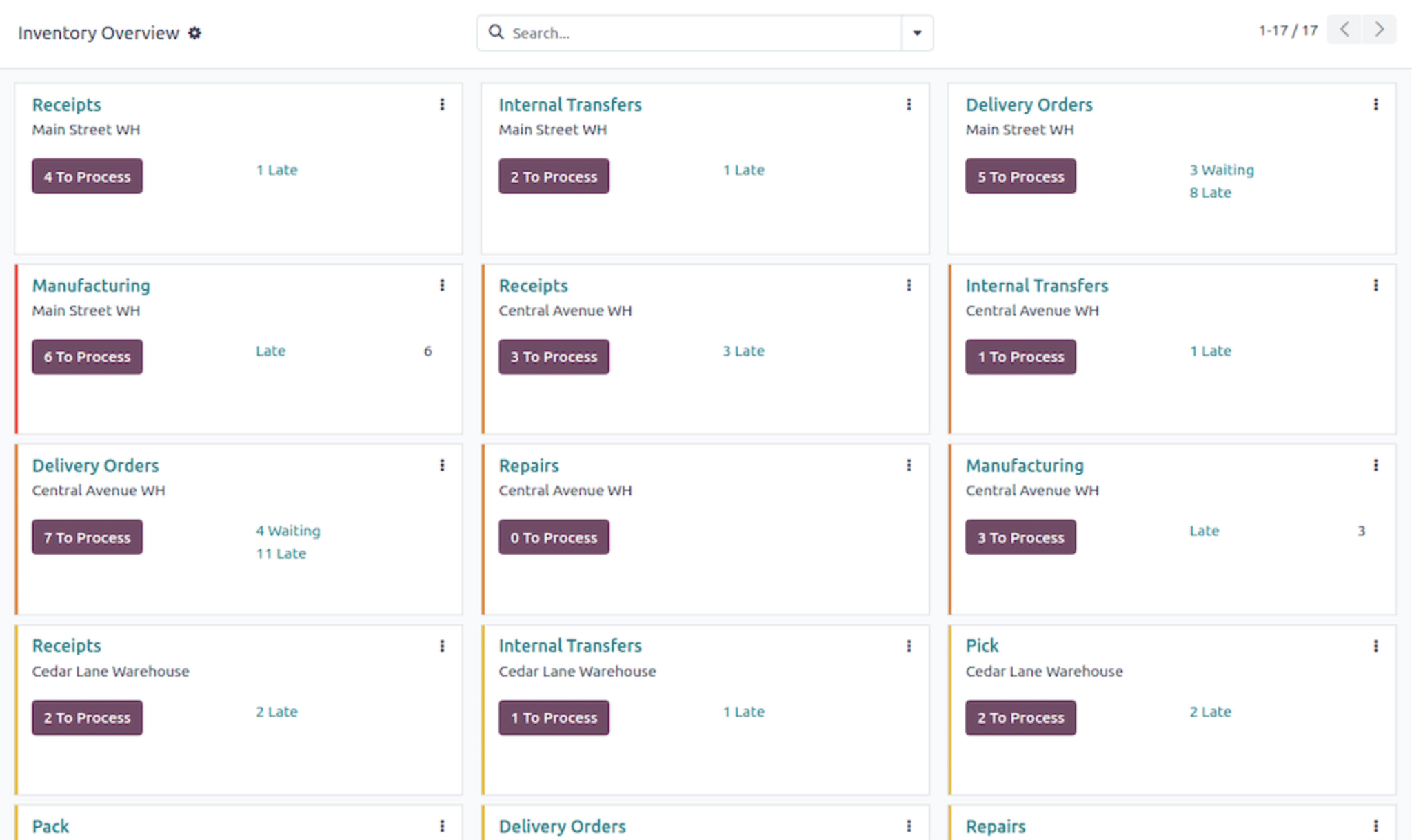Open the kebab menu on Main Street Receipts card

(442, 104)
